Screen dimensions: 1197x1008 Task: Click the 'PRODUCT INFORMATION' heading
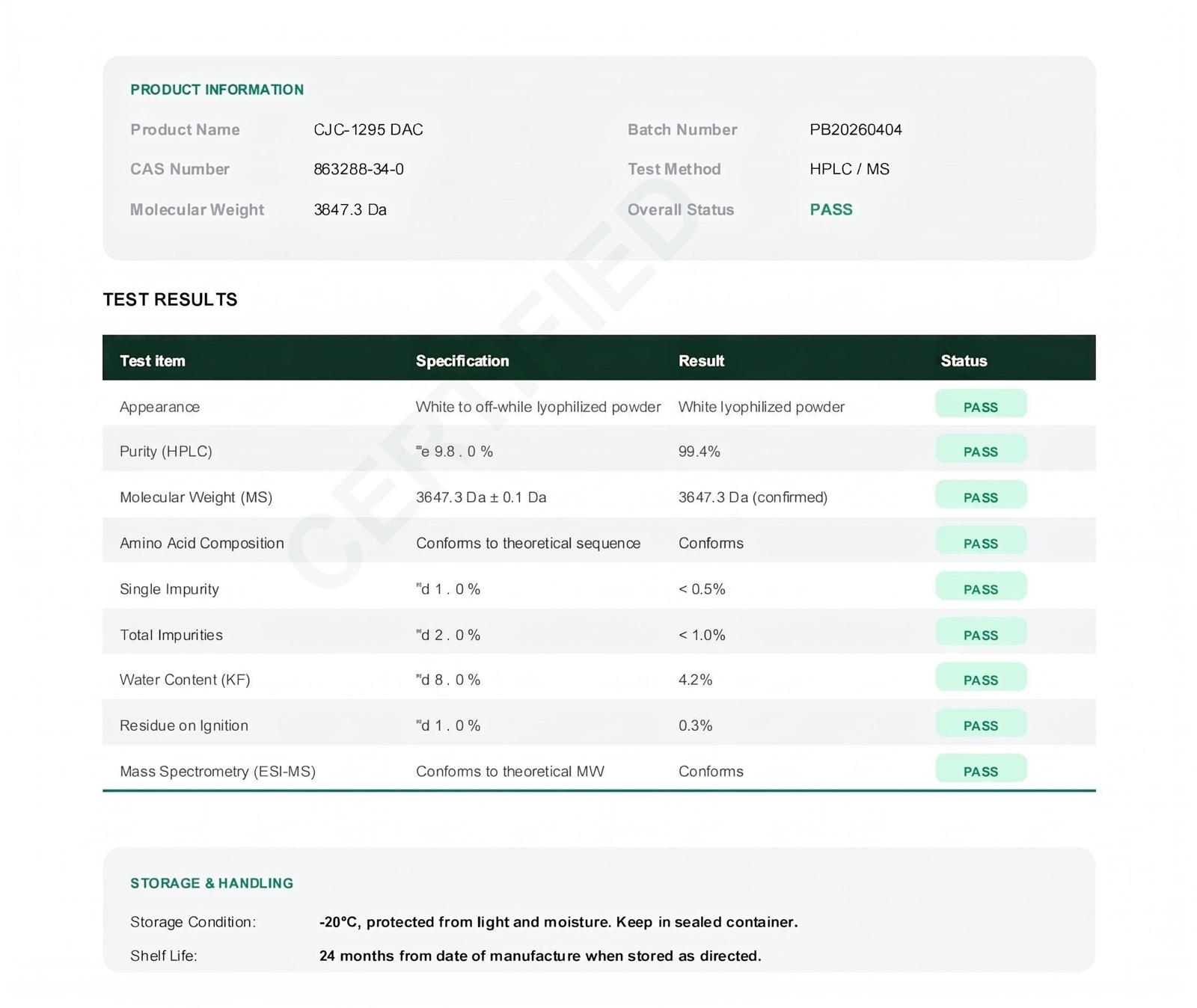(x=217, y=90)
